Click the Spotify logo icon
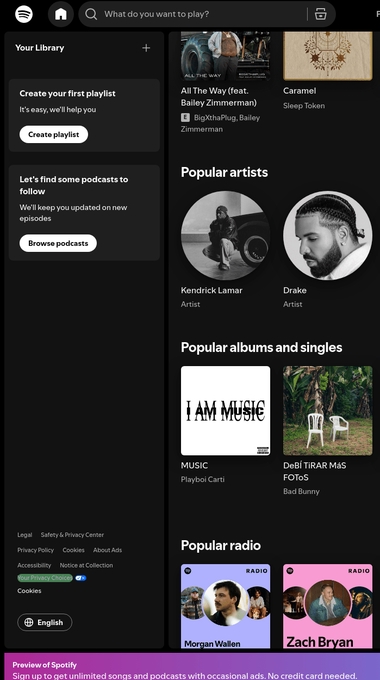The width and height of the screenshot is (380, 680). click(x=24, y=14)
